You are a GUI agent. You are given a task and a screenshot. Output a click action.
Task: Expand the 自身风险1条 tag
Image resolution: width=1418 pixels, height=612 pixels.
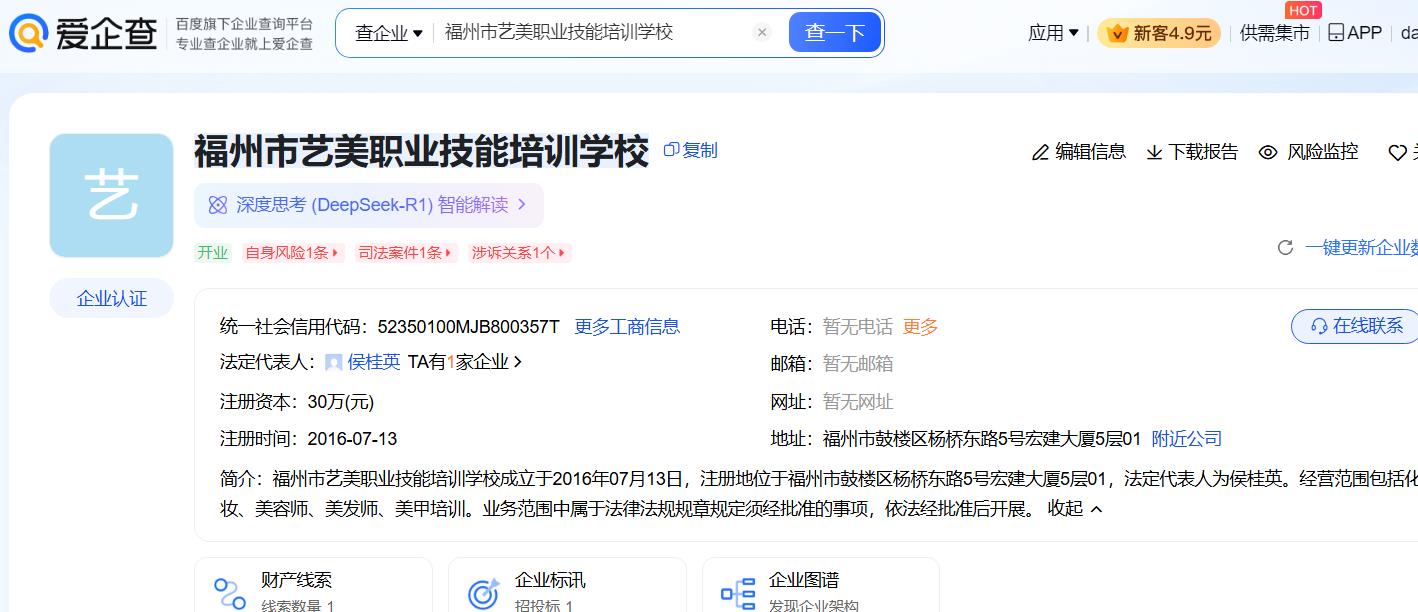coord(292,253)
